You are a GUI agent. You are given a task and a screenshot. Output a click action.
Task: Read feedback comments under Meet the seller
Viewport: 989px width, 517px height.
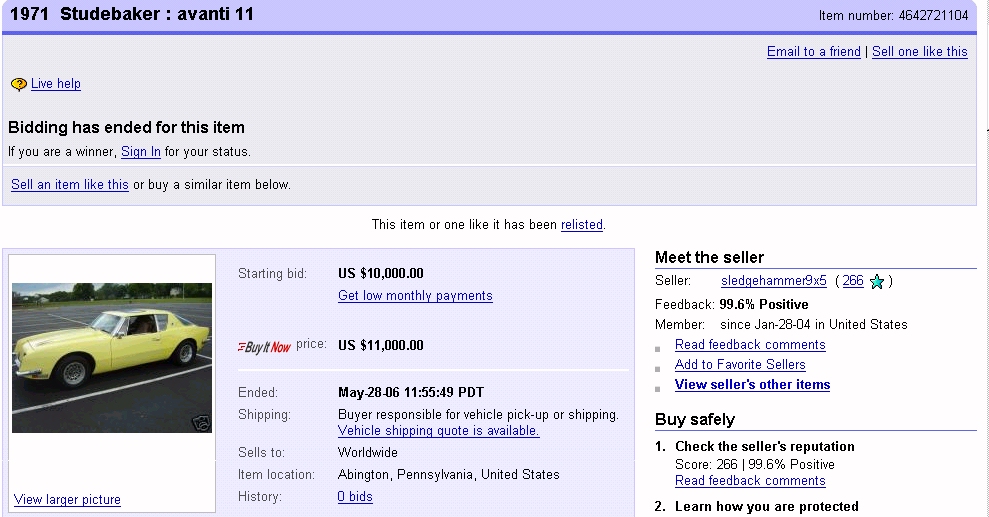click(x=750, y=345)
